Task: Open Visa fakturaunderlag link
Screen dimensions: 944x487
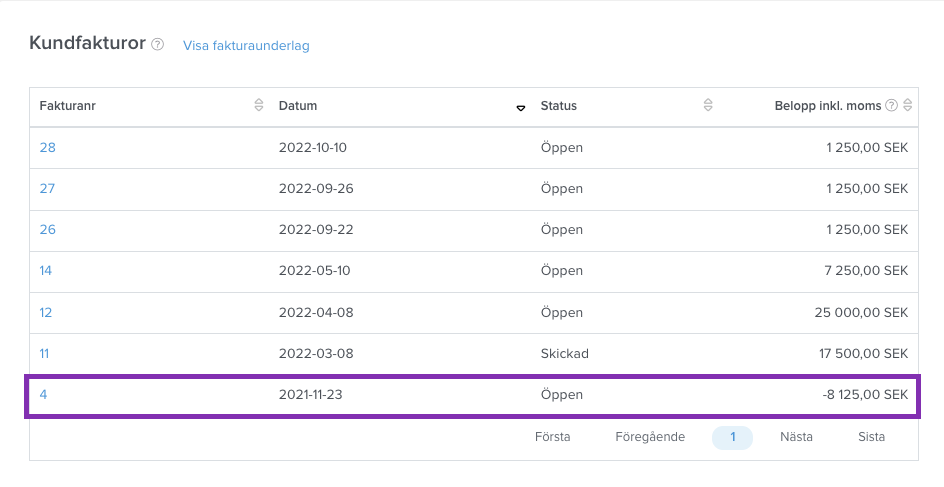Action: pyautogui.click(x=246, y=46)
